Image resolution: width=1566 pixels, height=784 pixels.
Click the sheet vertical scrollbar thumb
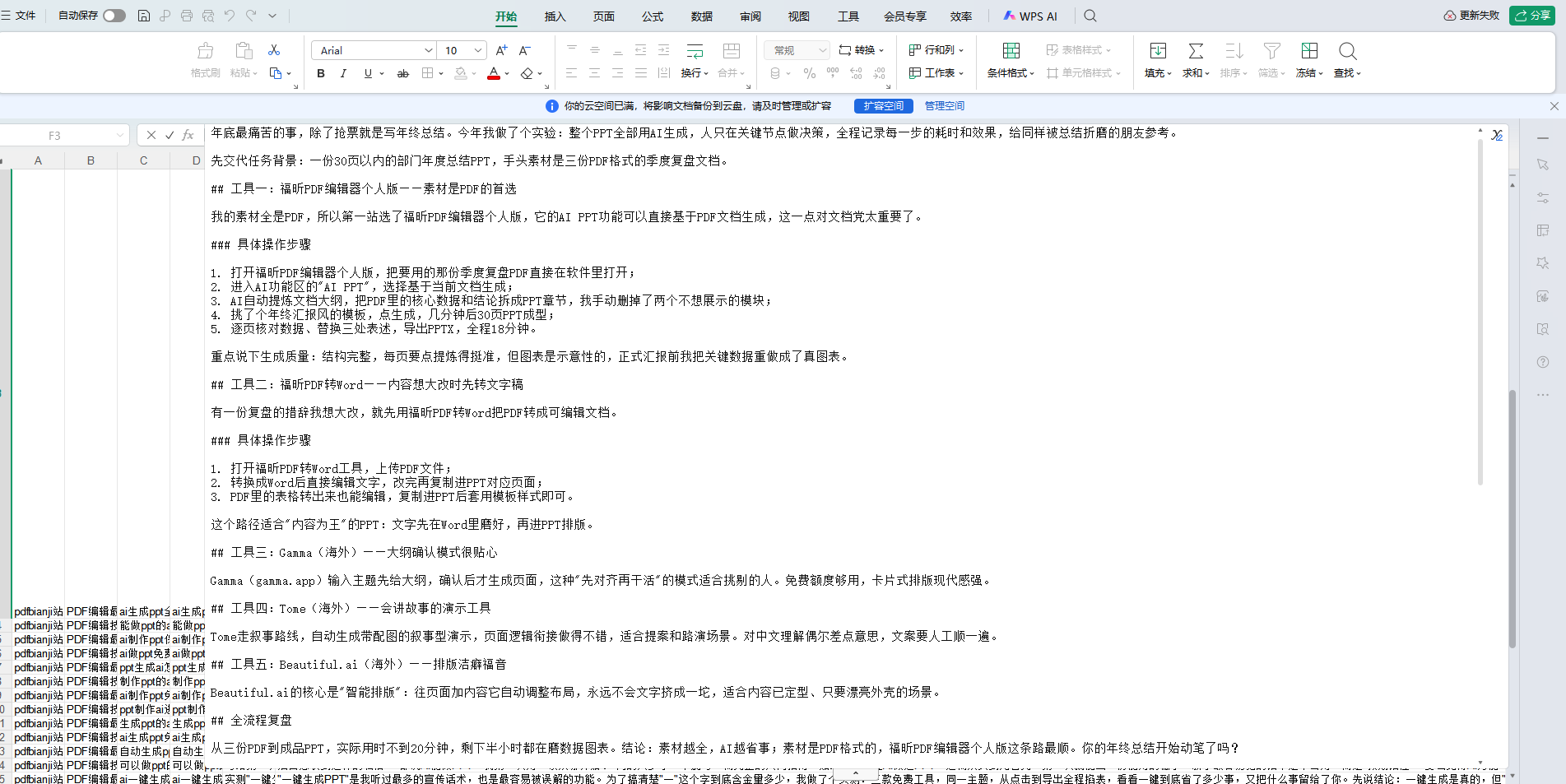point(1513,518)
